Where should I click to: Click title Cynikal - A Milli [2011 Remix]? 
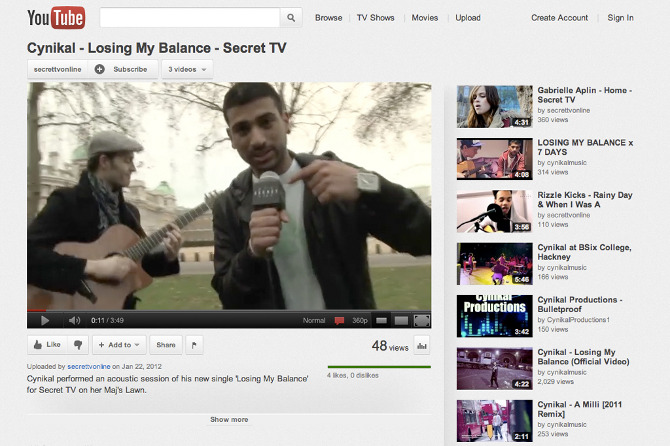tap(579, 409)
